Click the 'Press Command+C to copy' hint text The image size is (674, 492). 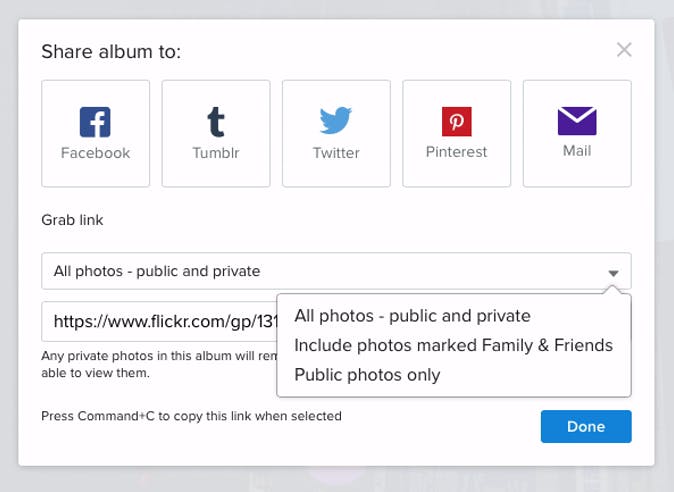tap(191, 416)
